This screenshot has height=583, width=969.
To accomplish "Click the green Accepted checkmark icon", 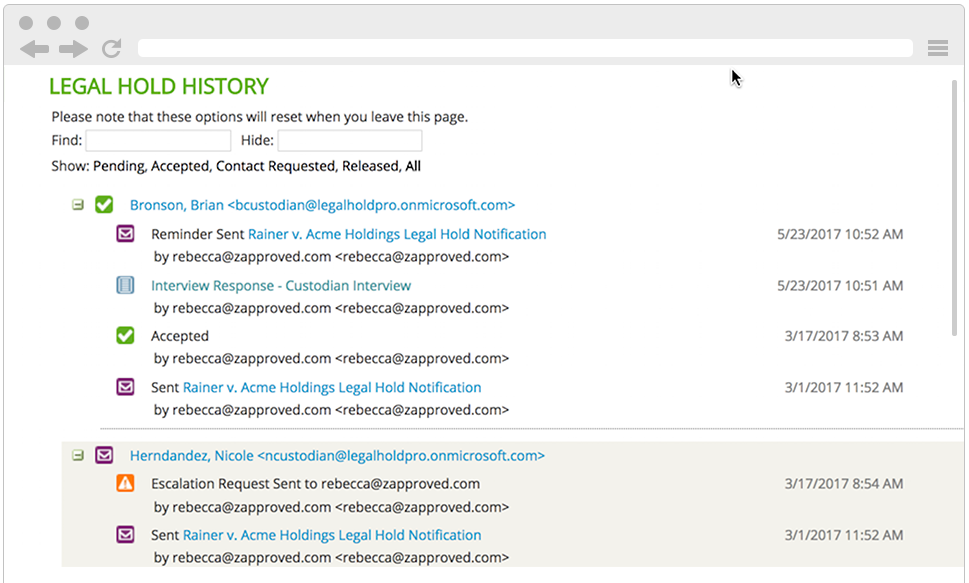I will point(125,335).
